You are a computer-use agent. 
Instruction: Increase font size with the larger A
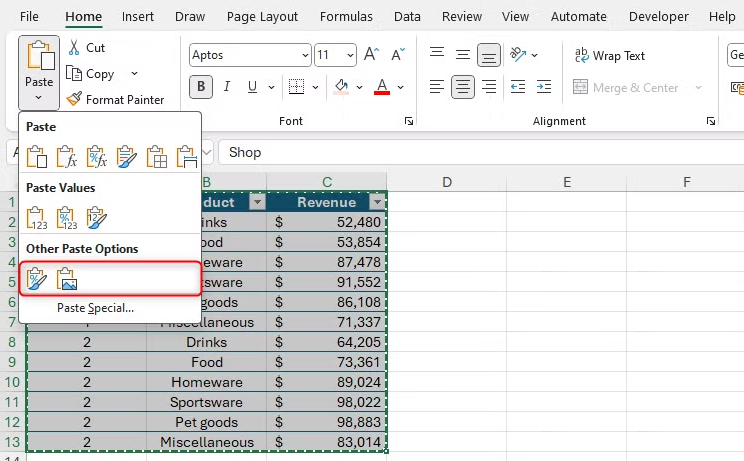pos(372,55)
